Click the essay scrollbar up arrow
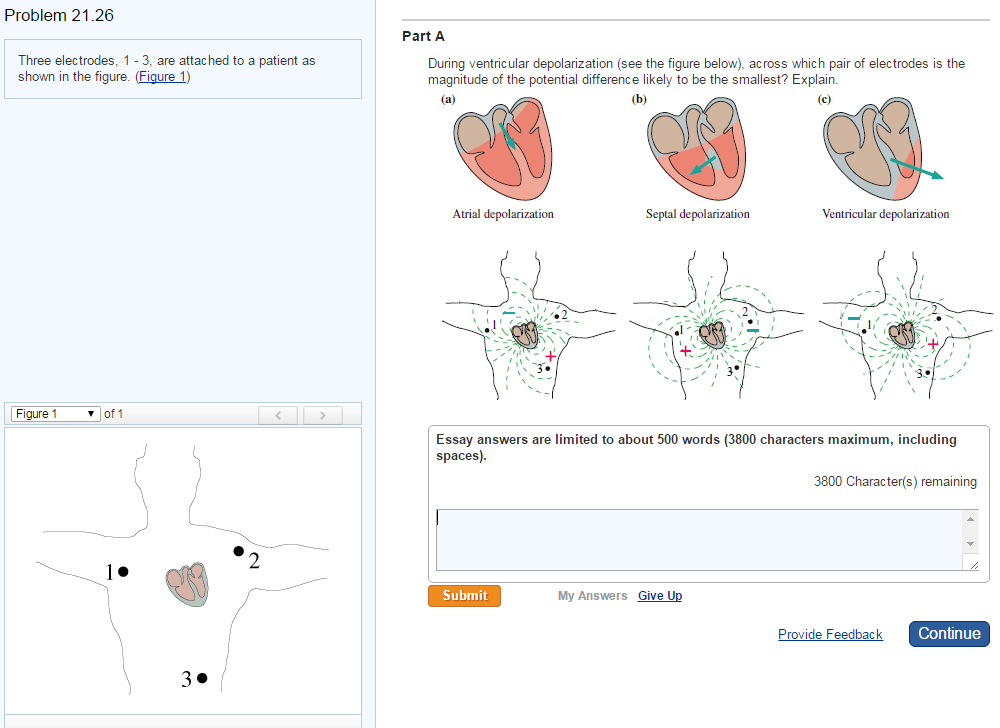This screenshot has width=1000, height=728. pyautogui.click(x=970, y=519)
